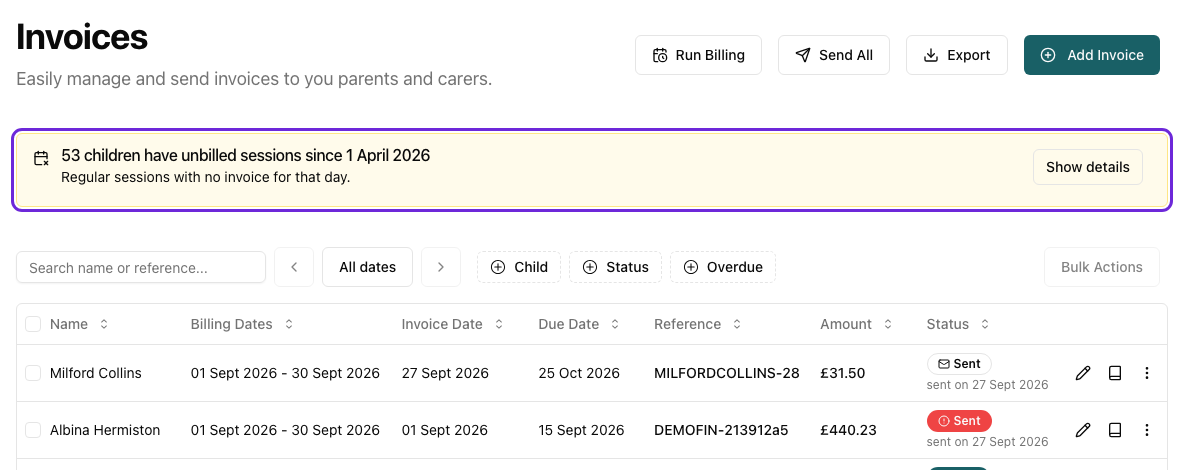The image size is (1184, 470).
Task: Click the calendar icon in the unbilled sessions banner
Action: 42,158
